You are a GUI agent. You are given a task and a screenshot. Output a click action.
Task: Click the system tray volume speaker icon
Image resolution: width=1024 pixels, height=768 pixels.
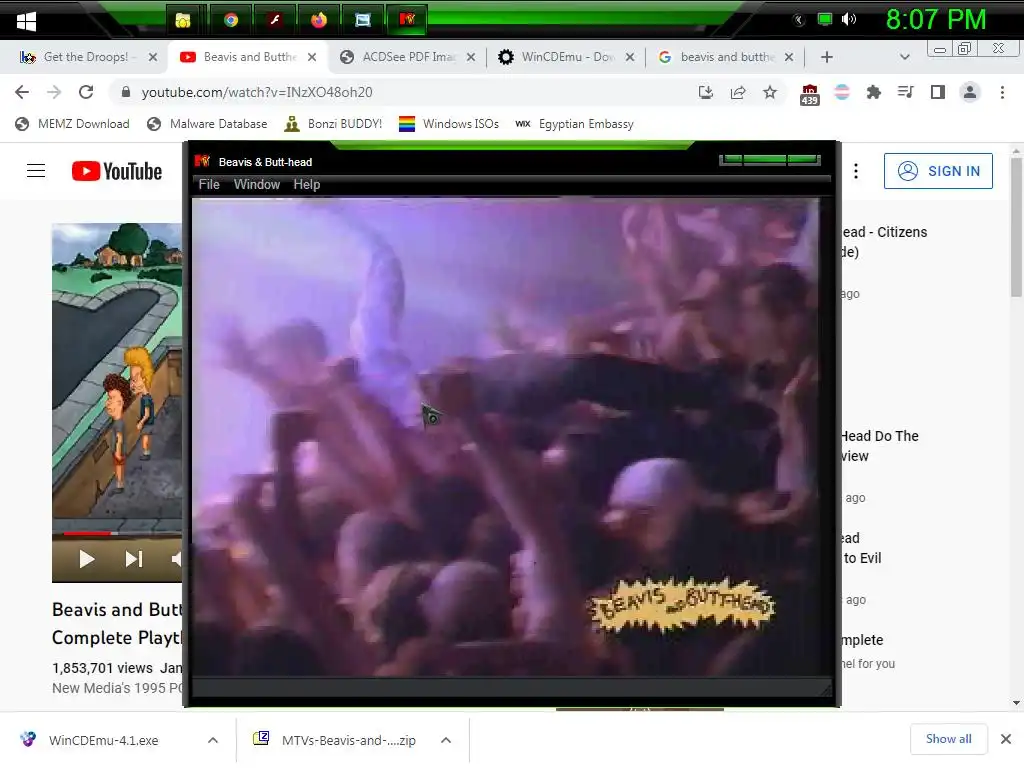coord(848,20)
